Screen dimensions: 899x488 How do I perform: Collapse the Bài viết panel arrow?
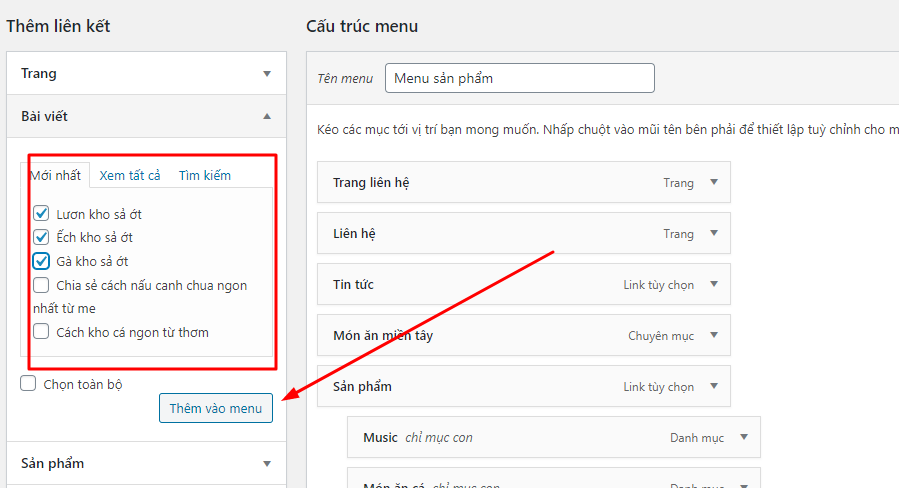click(267, 117)
